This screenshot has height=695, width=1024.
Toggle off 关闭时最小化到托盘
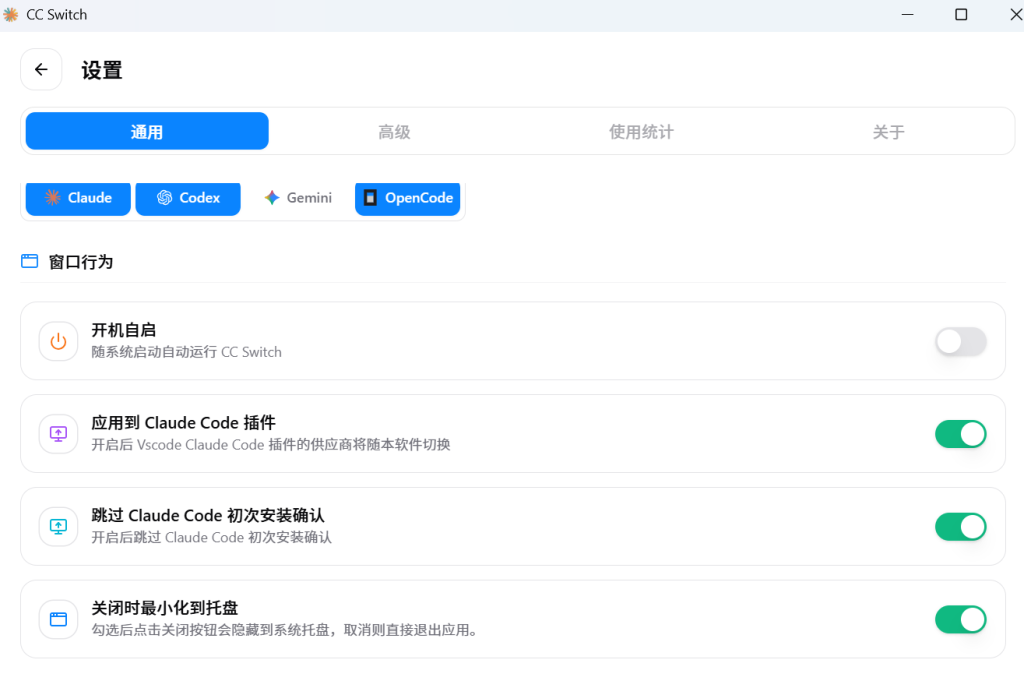tap(960, 619)
